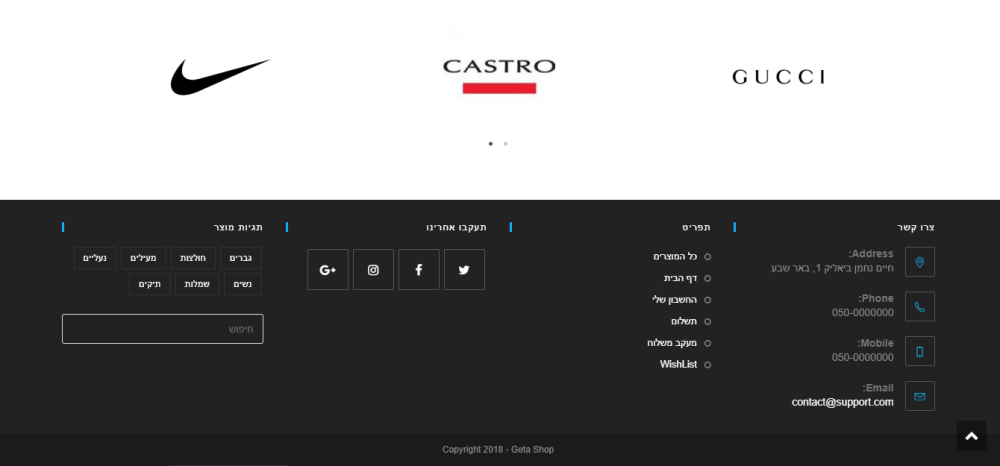This screenshot has width=1000, height=466.
Task: Click the mobile device icon
Action: coord(920,351)
